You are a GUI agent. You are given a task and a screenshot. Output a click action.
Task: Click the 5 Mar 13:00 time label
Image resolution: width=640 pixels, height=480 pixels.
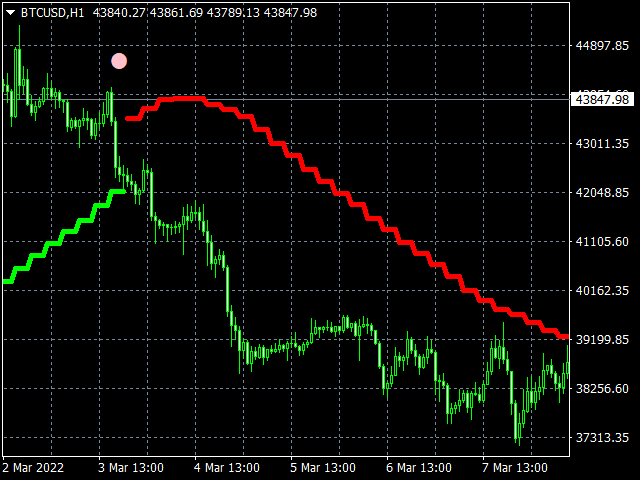[323, 467]
